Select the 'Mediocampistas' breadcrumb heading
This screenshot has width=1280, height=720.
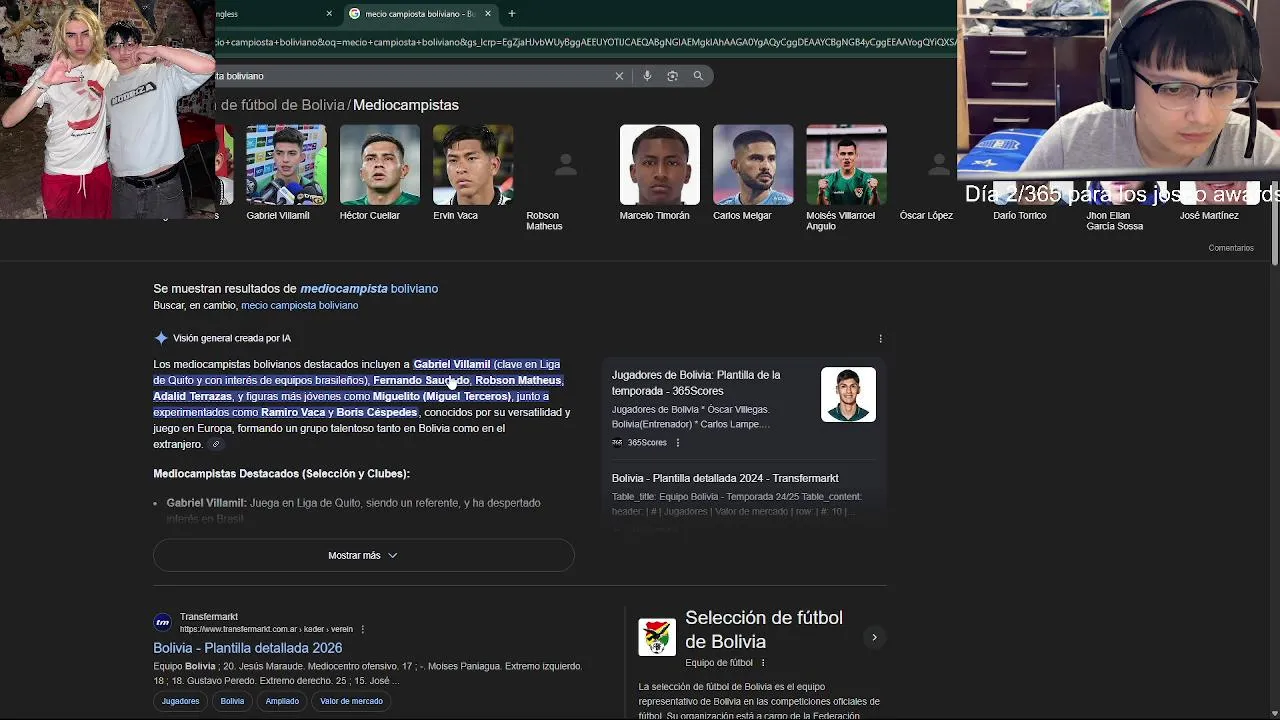(406, 105)
